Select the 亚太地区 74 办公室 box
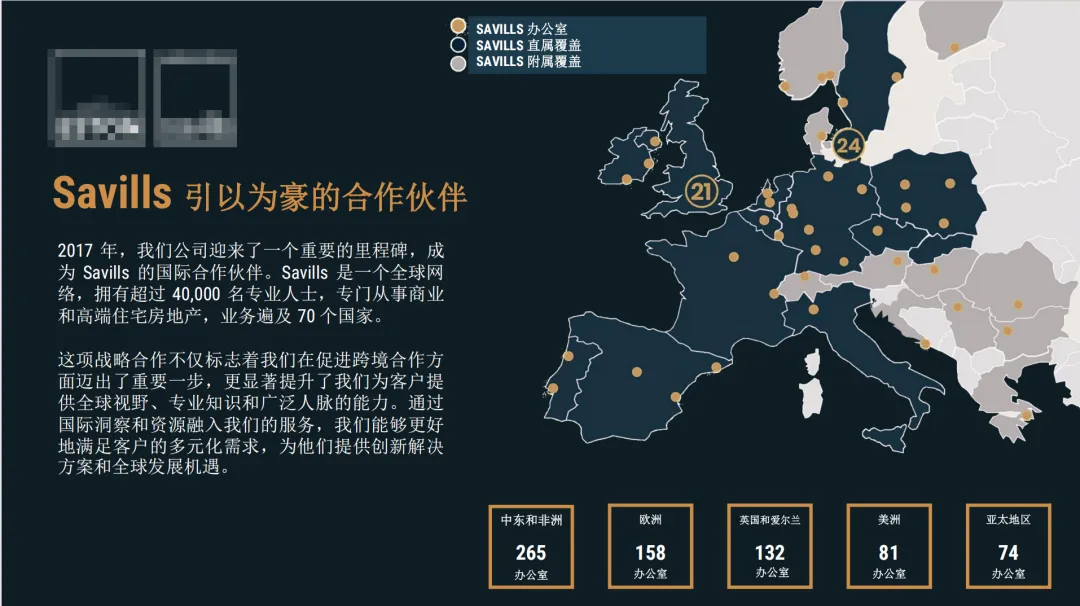Viewport: 1080px width, 606px height. coord(1008,547)
